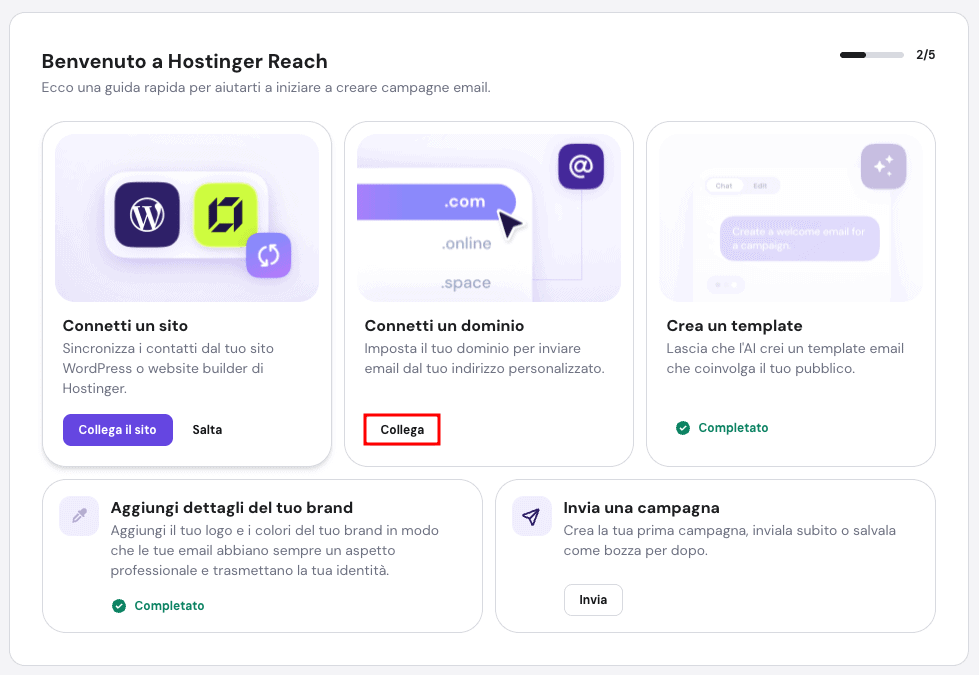979x675 pixels.
Task: Click Invia to start a campaign
Action: (592, 600)
